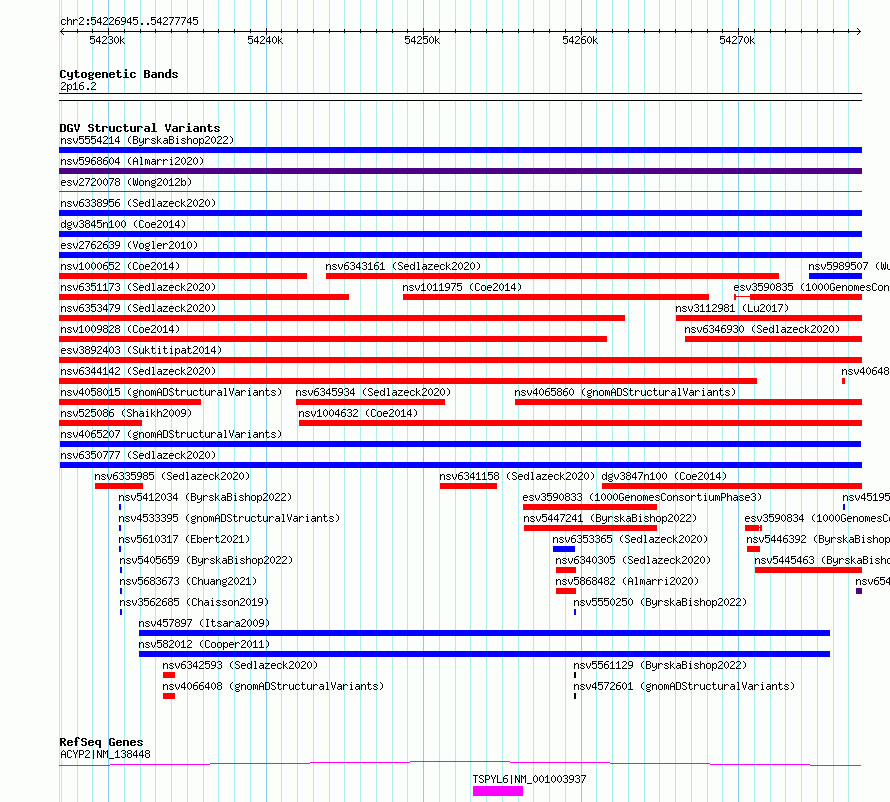Open nsv5683673 (Chuang2021) label
890x802 pixels.
[x=188, y=581]
